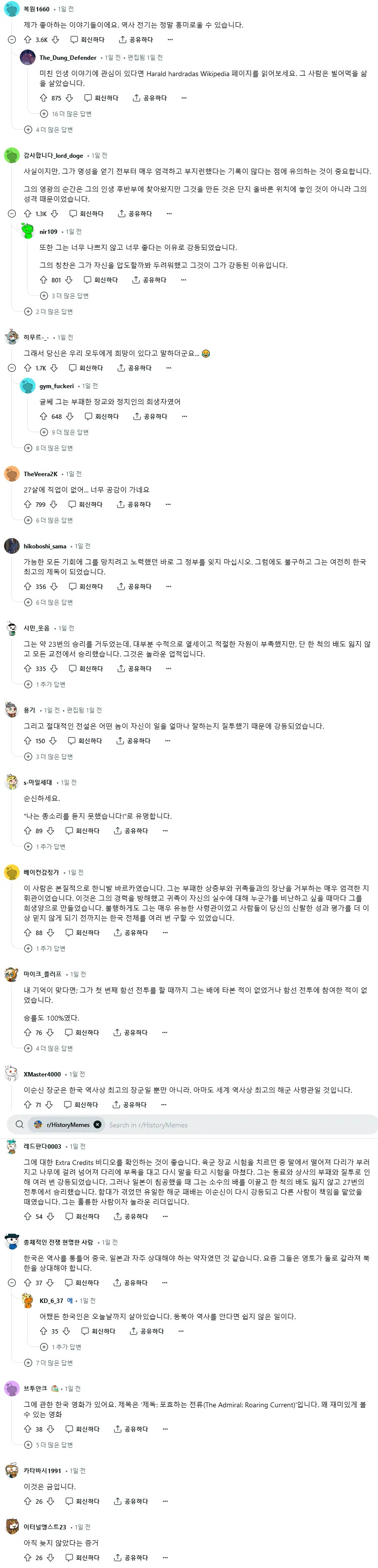Remove the r/HistoryMemes search filter chip
This screenshot has height=1568, width=378.
coord(97,1125)
